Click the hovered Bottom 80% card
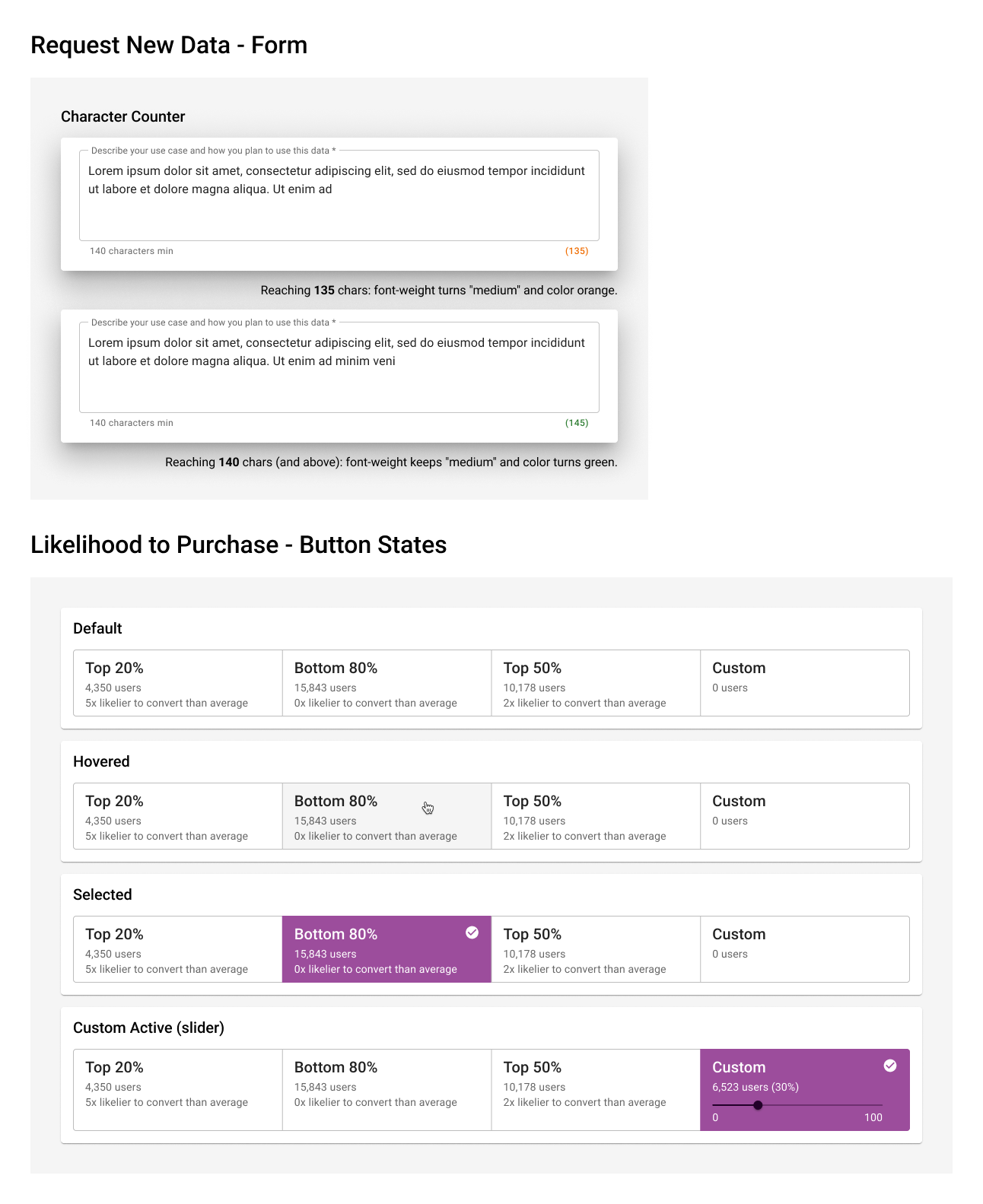Screen dimensions: 983x1204 (387, 816)
